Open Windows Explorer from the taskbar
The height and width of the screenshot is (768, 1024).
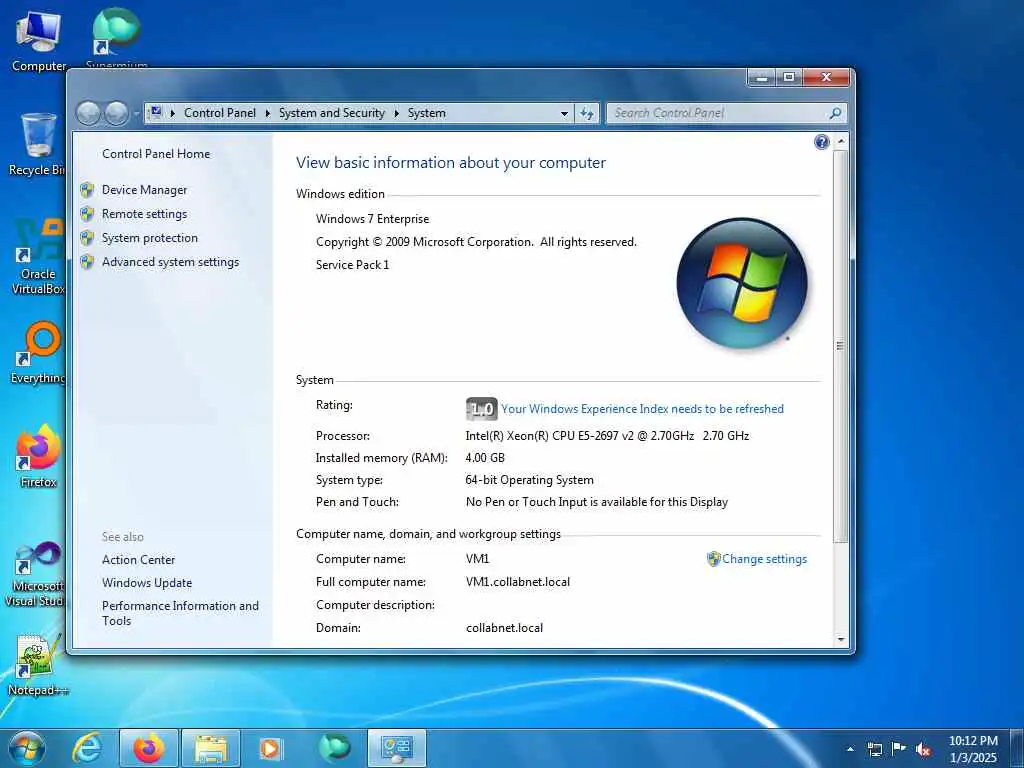coord(210,748)
